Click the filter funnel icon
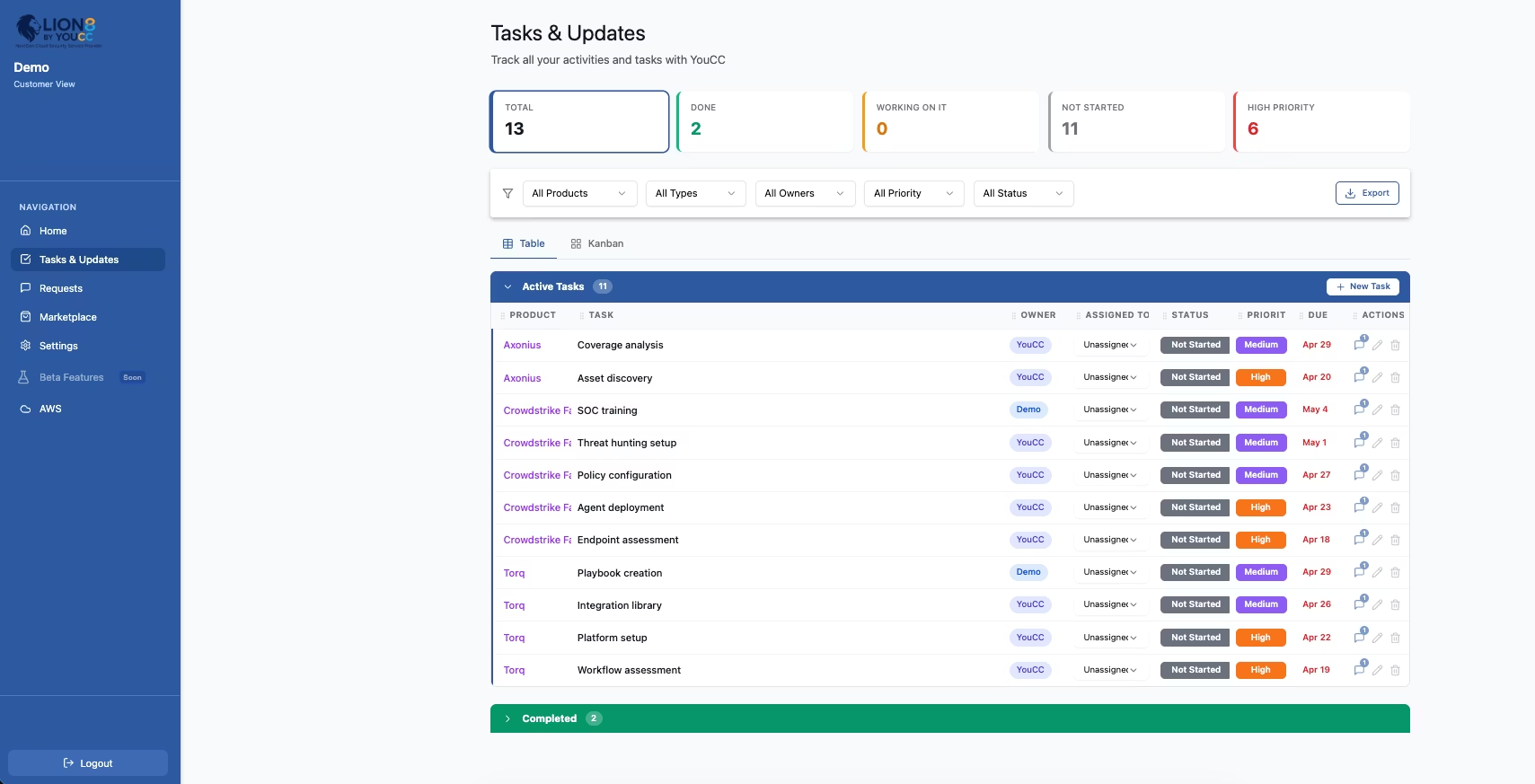Image resolution: width=1535 pixels, height=784 pixels. coord(507,193)
